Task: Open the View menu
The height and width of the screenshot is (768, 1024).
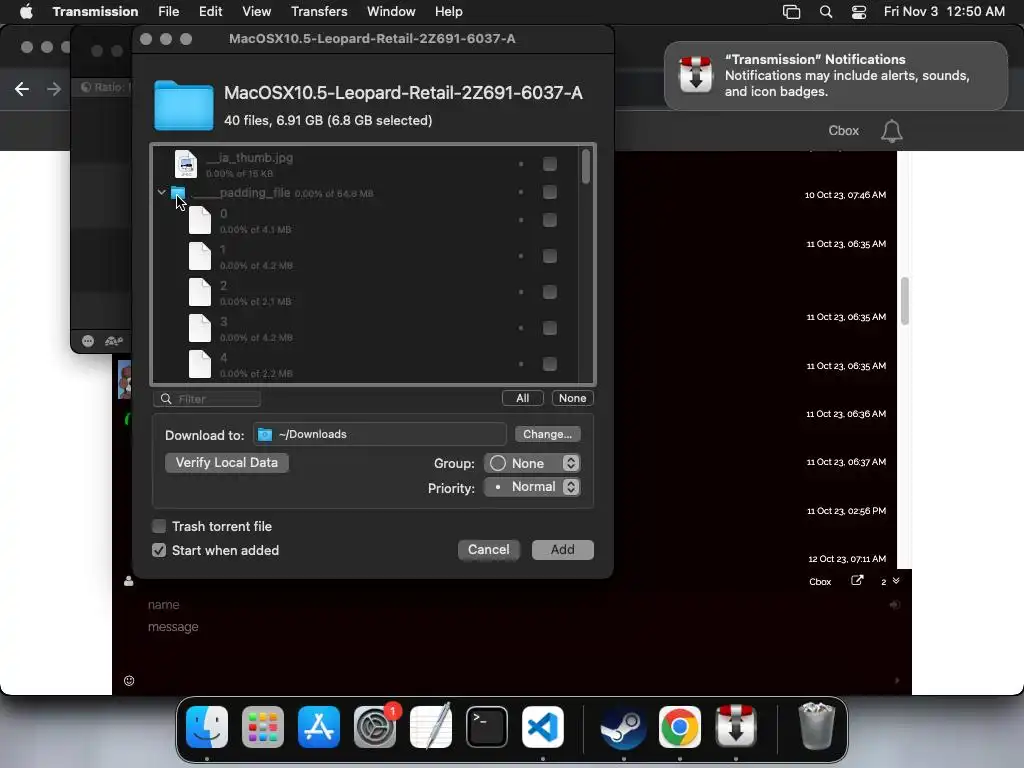Action: point(257,12)
